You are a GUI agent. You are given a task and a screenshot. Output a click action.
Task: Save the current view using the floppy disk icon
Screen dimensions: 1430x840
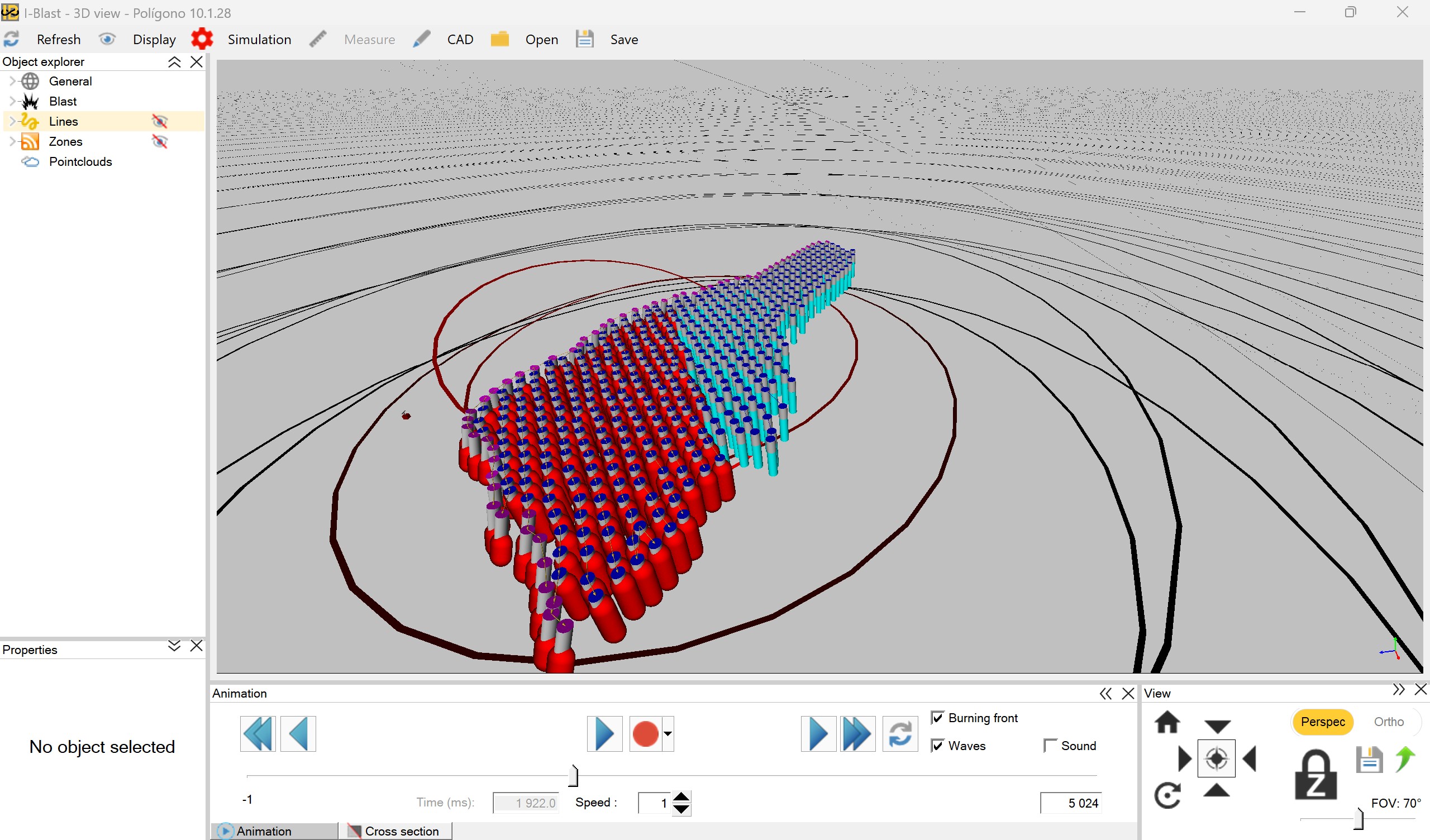[1370, 760]
